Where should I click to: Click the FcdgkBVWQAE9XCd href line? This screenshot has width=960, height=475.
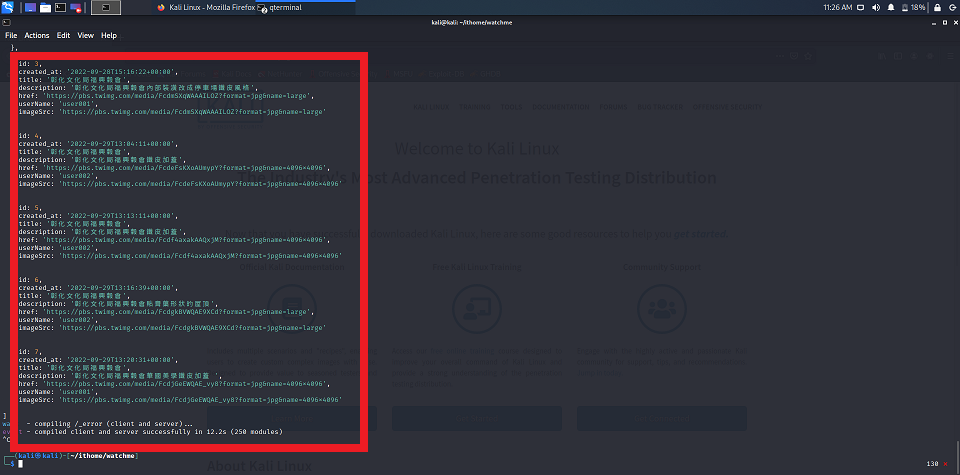click(167, 312)
